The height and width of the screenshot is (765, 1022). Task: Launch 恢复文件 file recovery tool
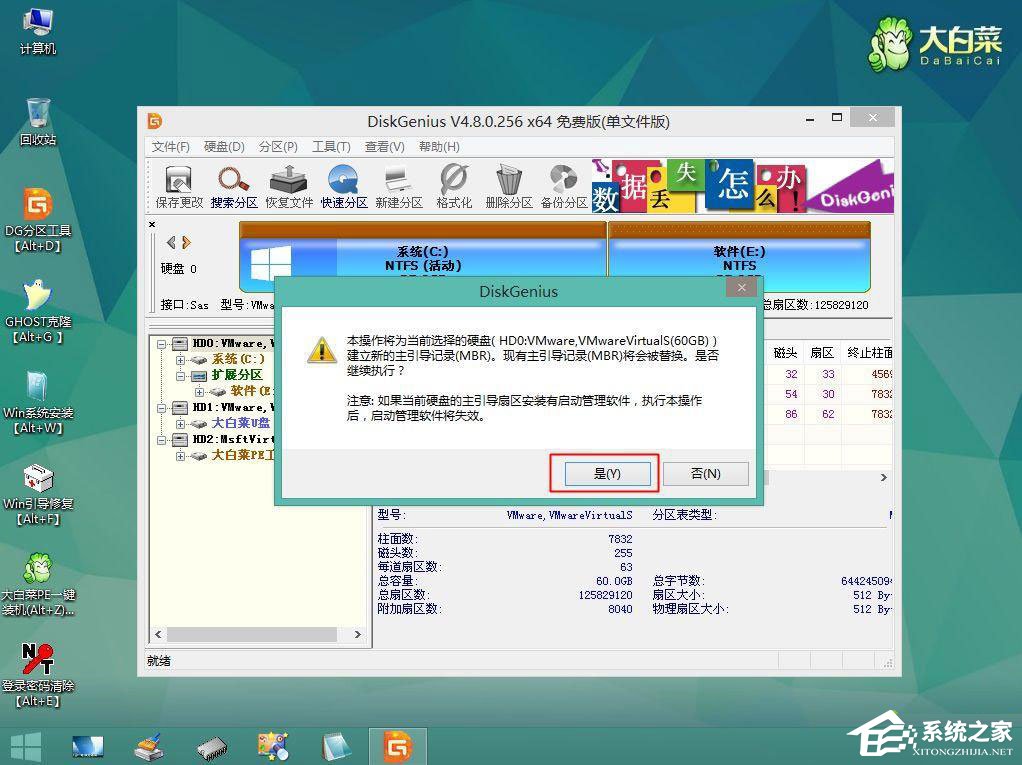(x=288, y=185)
